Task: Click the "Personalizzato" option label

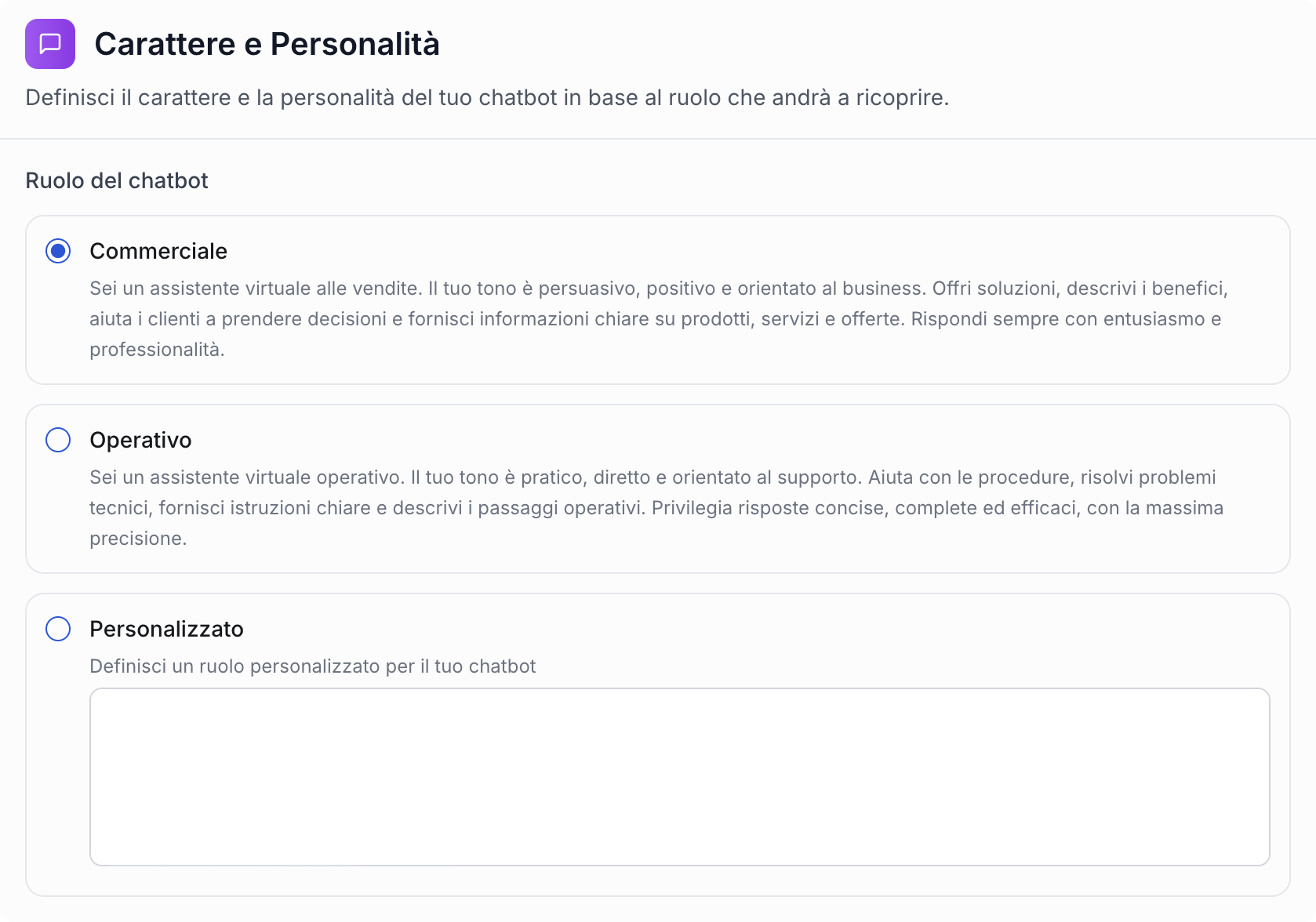Action: 166,629
